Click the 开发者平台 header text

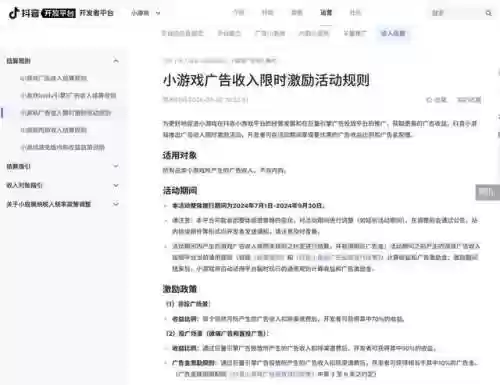[96, 13]
